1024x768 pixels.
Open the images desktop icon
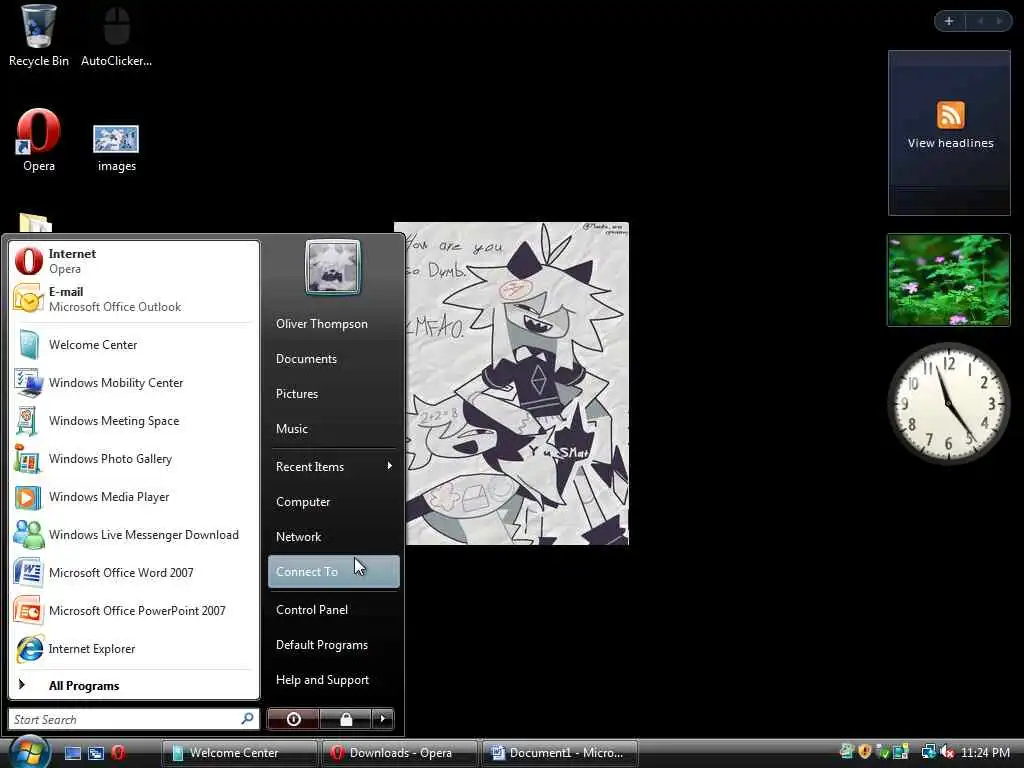pyautogui.click(x=116, y=147)
